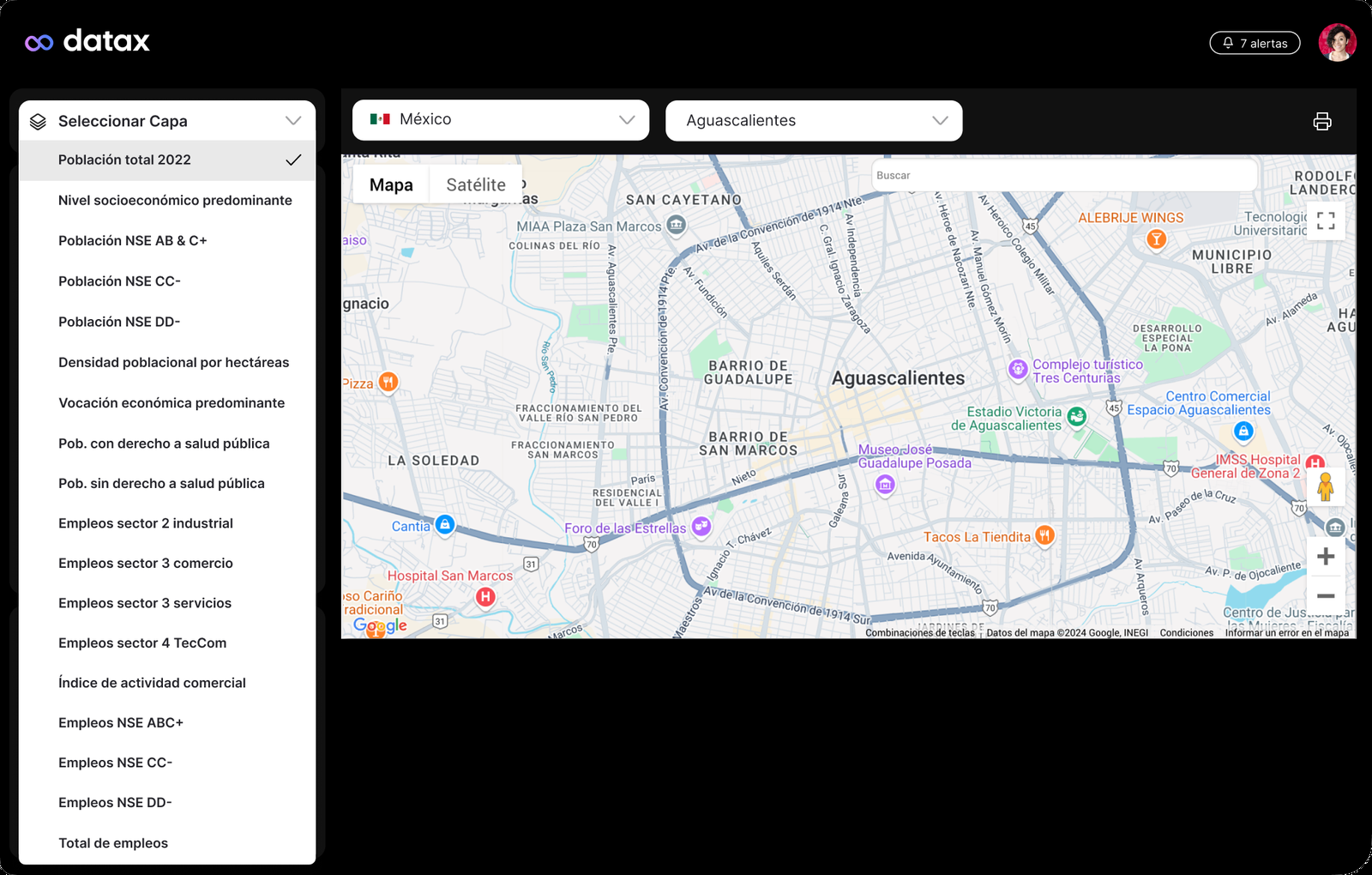Click the LA SOLEDAD map label
Viewport: 1372px width, 875px height.
coord(433,461)
